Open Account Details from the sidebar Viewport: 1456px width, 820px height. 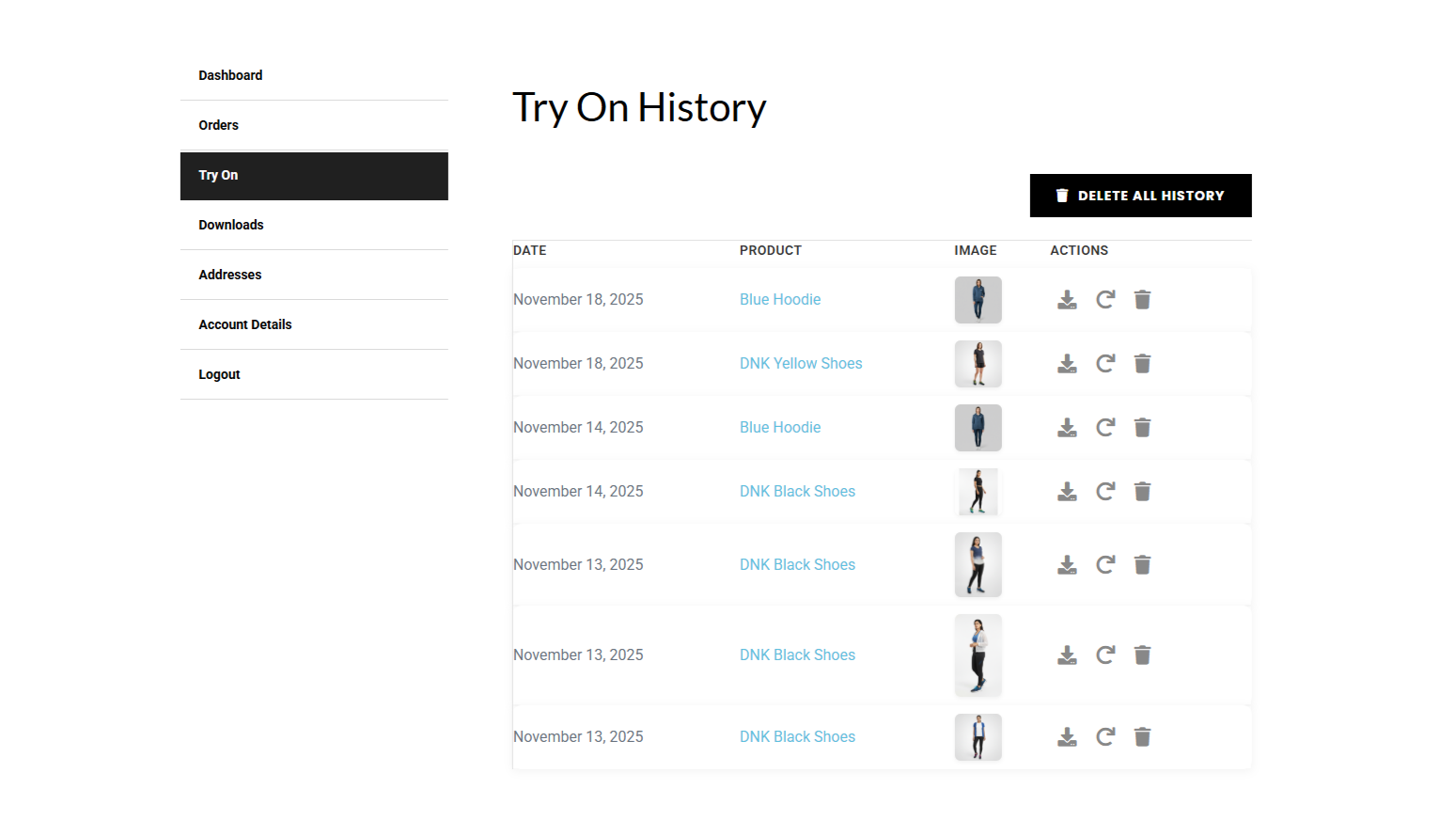(x=244, y=324)
